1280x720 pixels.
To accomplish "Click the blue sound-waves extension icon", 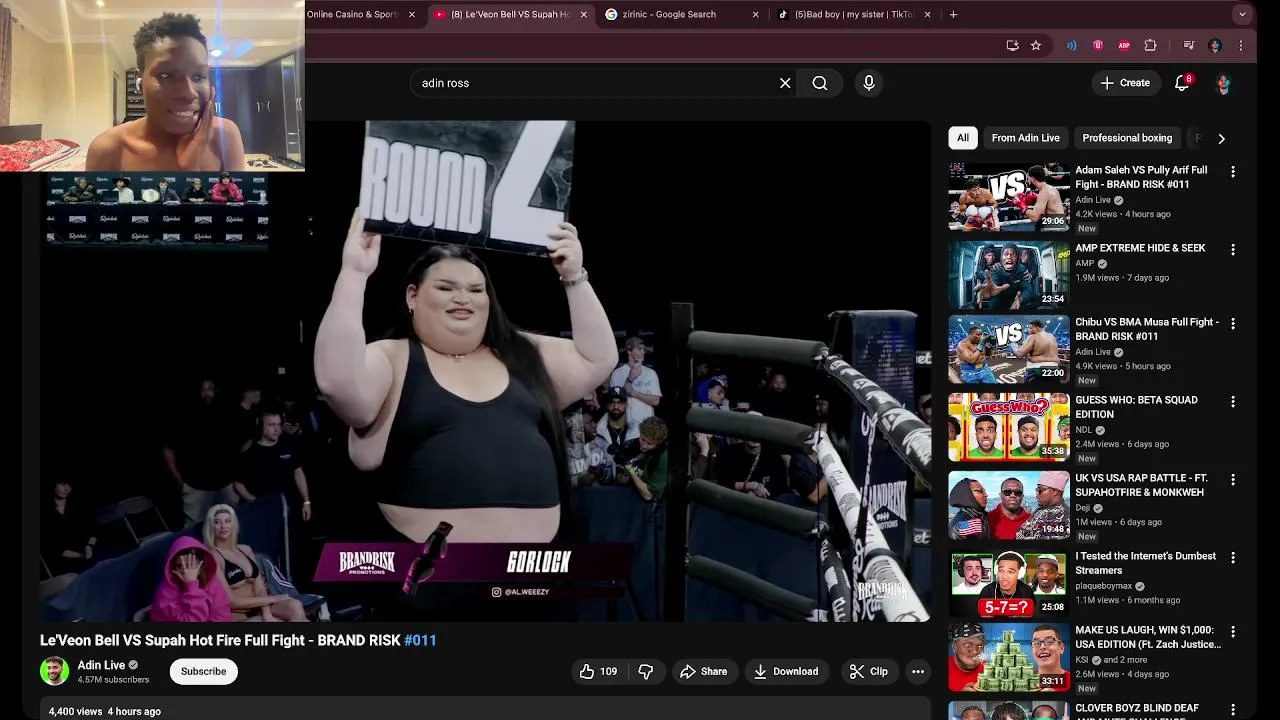I will click(1072, 45).
